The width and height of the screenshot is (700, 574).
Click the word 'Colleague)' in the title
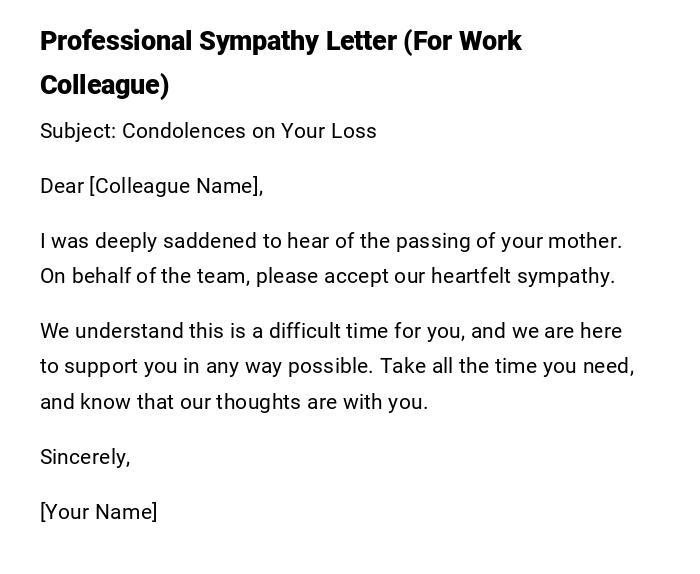coord(104,85)
